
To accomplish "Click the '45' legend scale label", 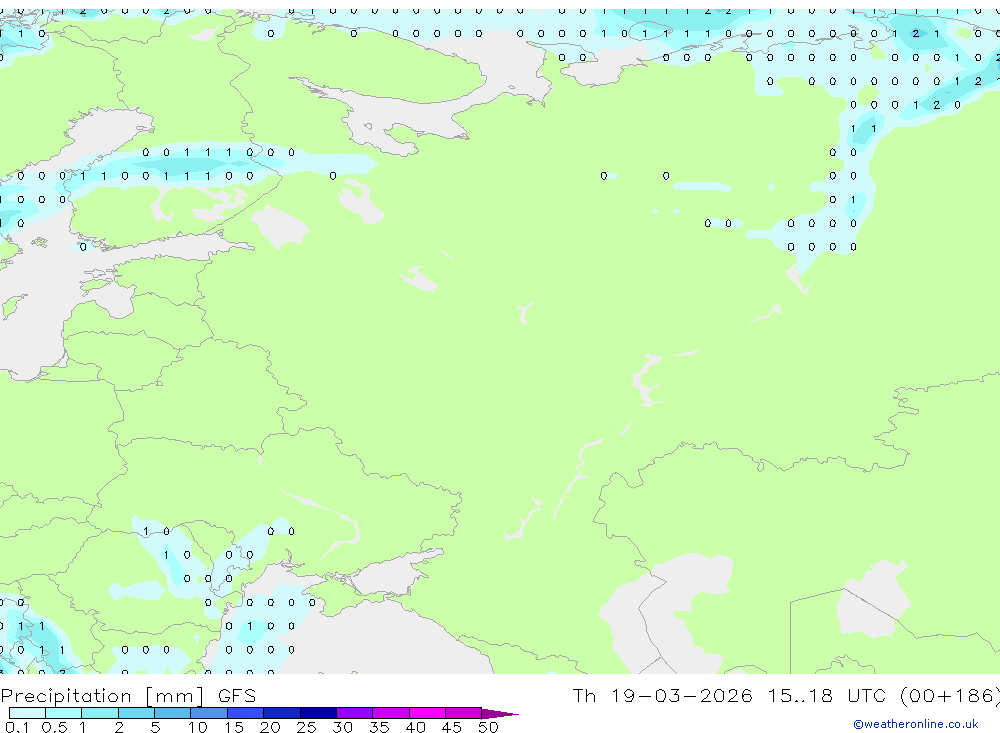I will coord(452,727).
